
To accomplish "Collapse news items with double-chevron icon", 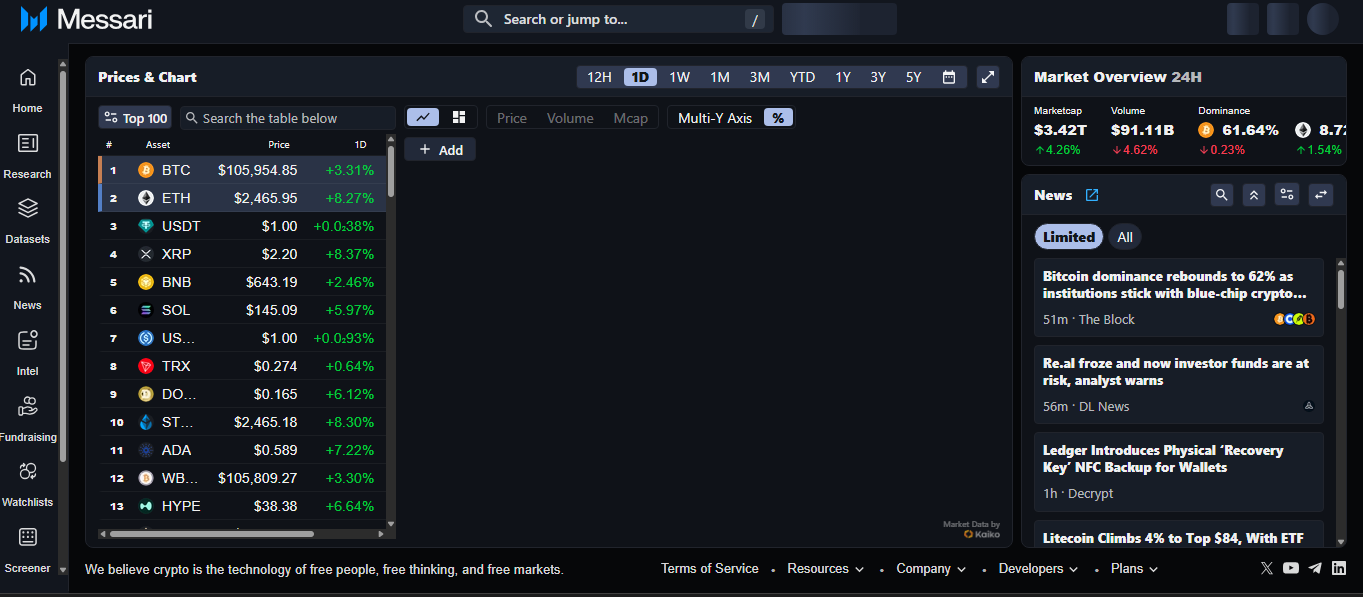I will coord(1254,195).
